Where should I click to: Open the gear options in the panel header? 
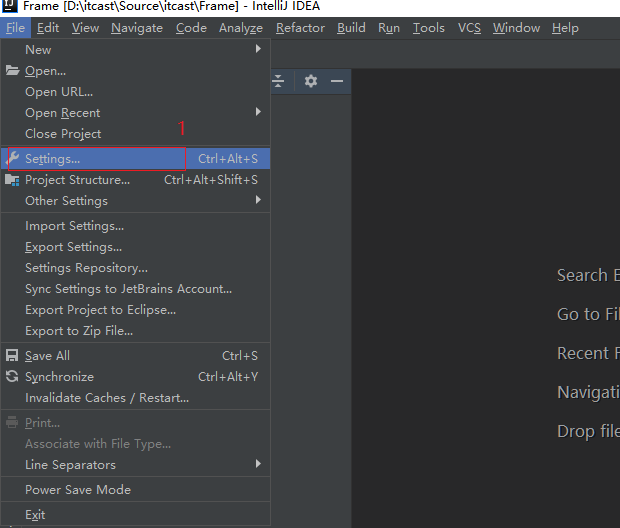[x=311, y=81]
